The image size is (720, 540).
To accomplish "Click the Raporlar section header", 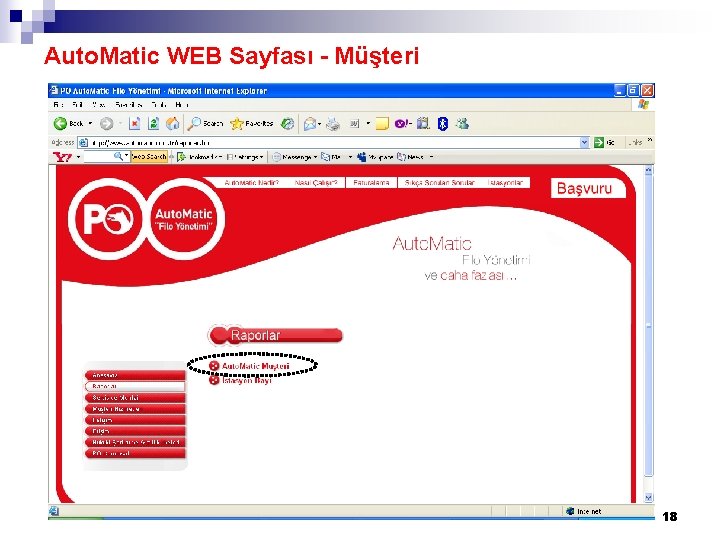I will pos(276,335).
